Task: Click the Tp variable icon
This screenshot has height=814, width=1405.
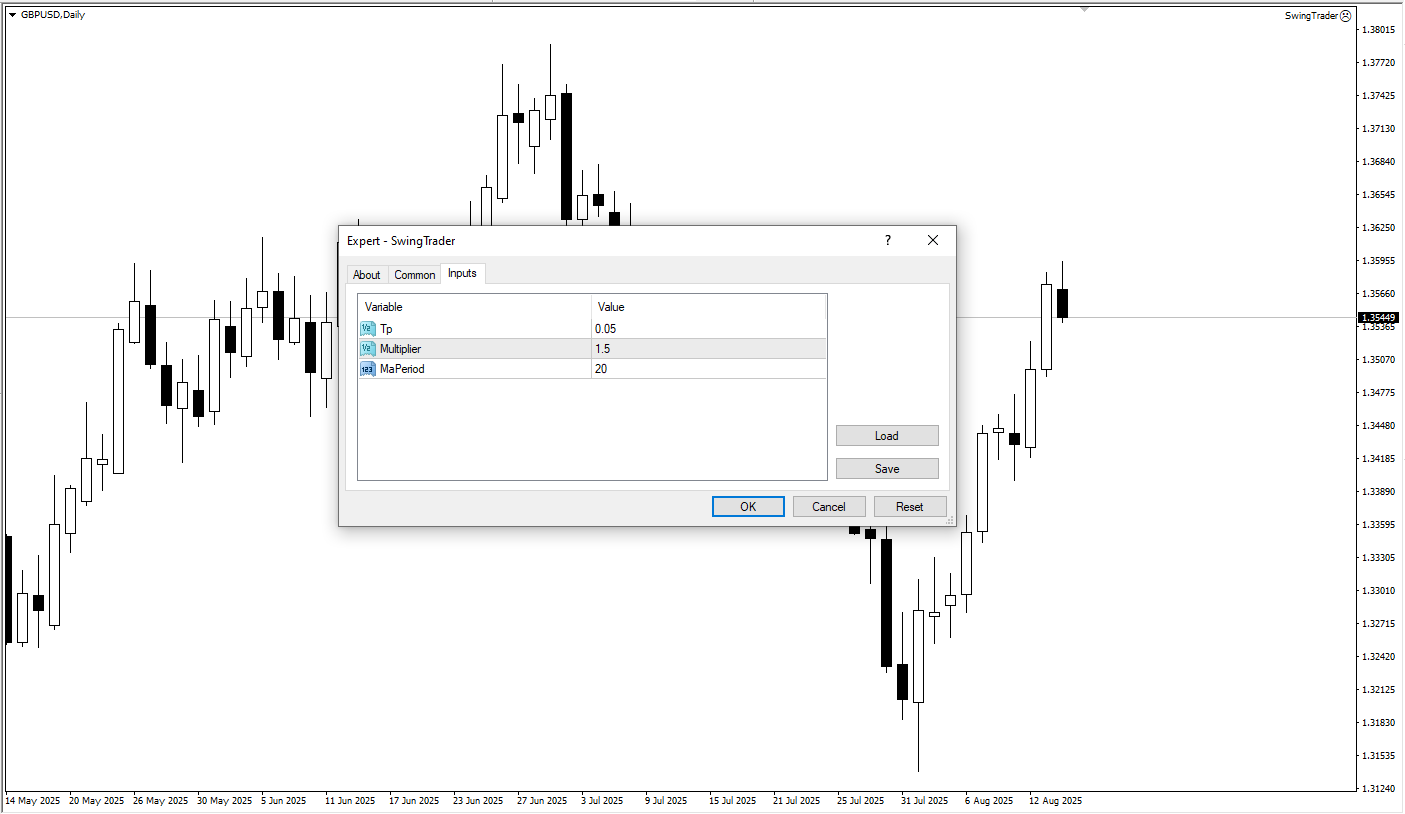Action: 368,329
